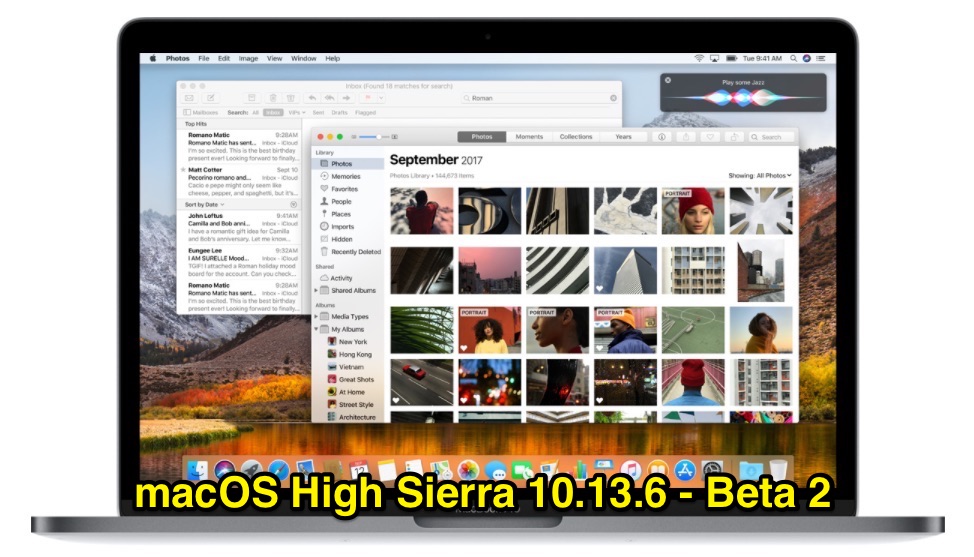Toggle the Mailboxes sidebar in Mail
Viewport: 974px width, 557px height.
pyautogui.click(x=200, y=113)
